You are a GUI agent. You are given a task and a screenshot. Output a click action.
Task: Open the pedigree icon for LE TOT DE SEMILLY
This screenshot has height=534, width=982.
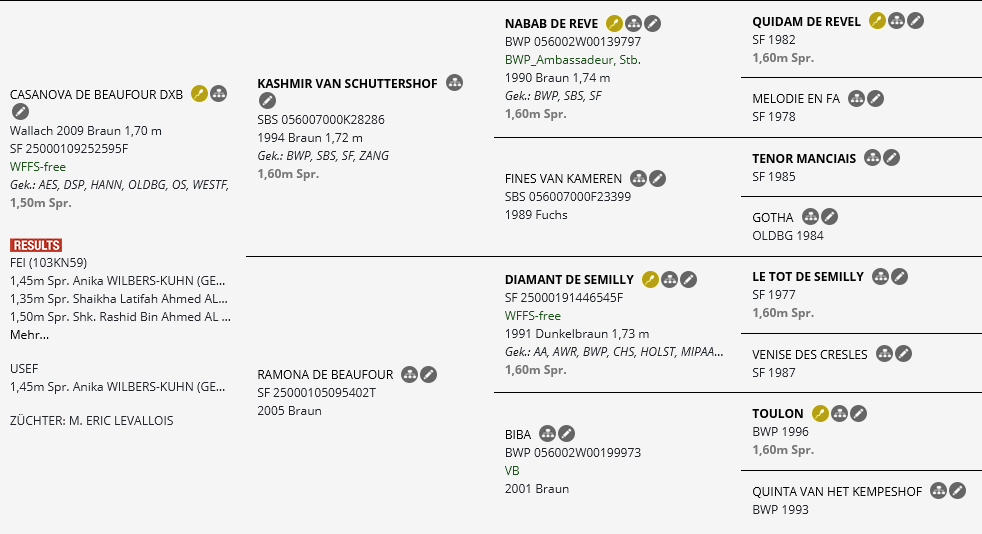click(881, 277)
